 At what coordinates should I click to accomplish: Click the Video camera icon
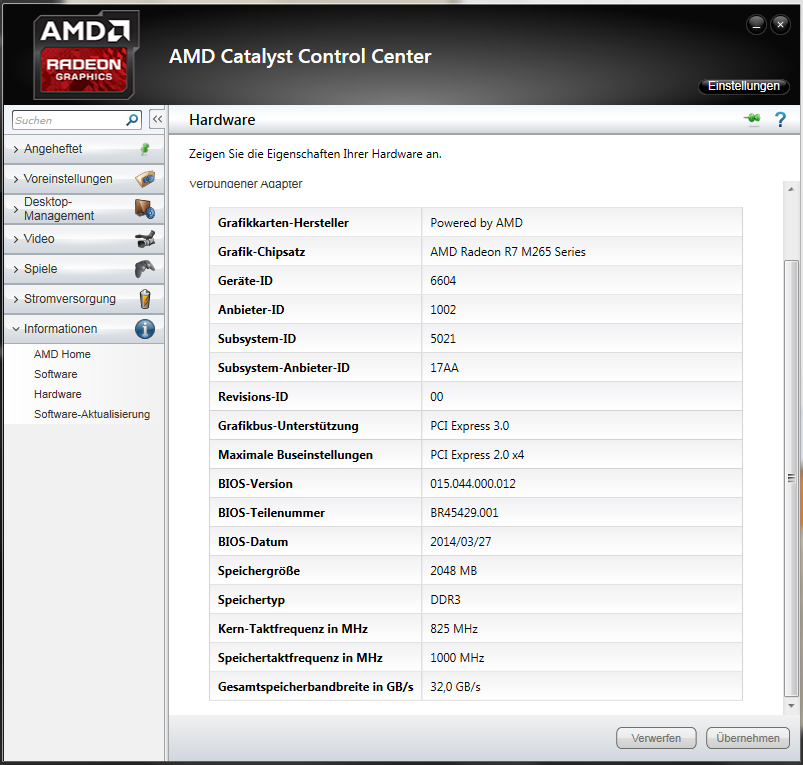145,239
